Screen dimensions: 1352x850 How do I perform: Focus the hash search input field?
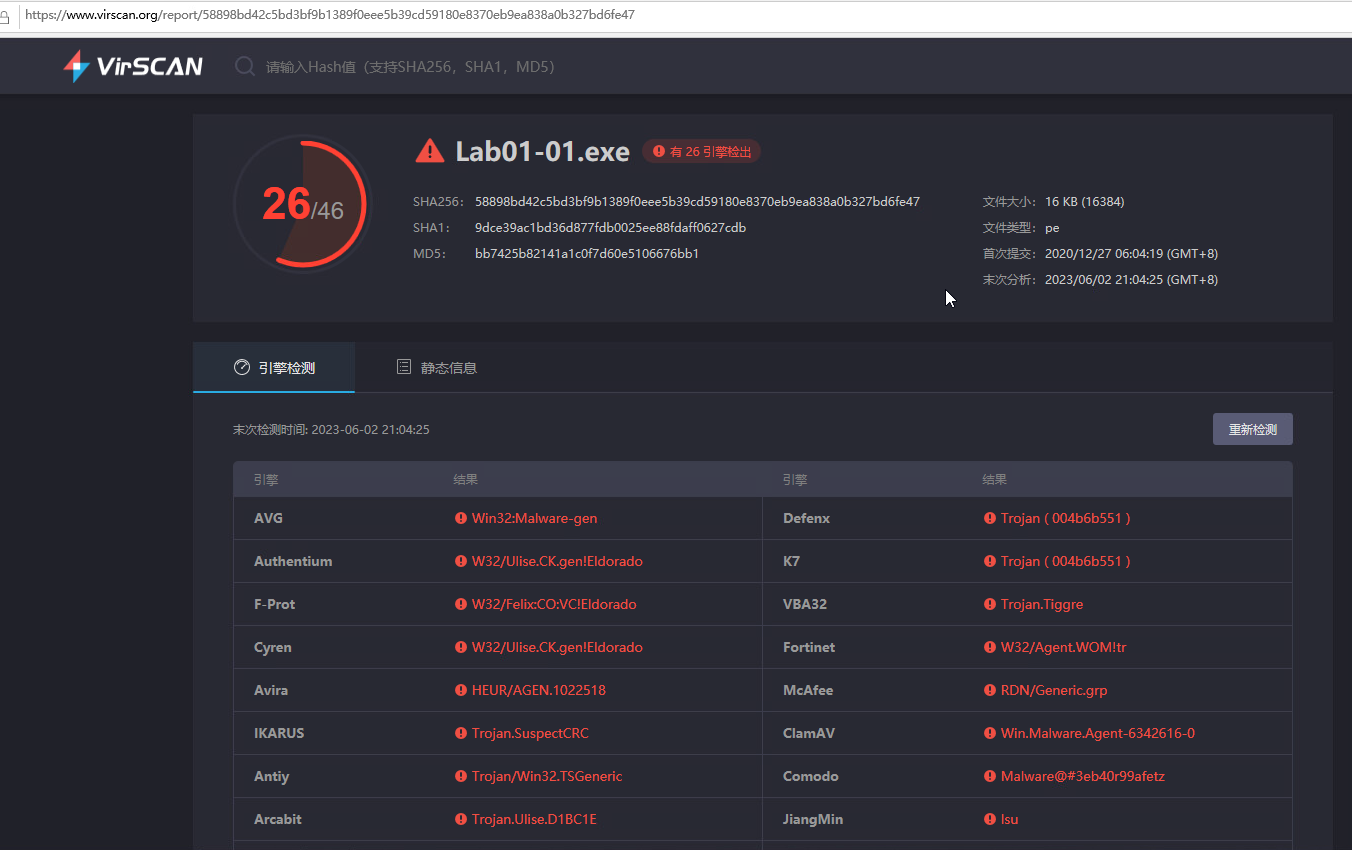(x=410, y=67)
